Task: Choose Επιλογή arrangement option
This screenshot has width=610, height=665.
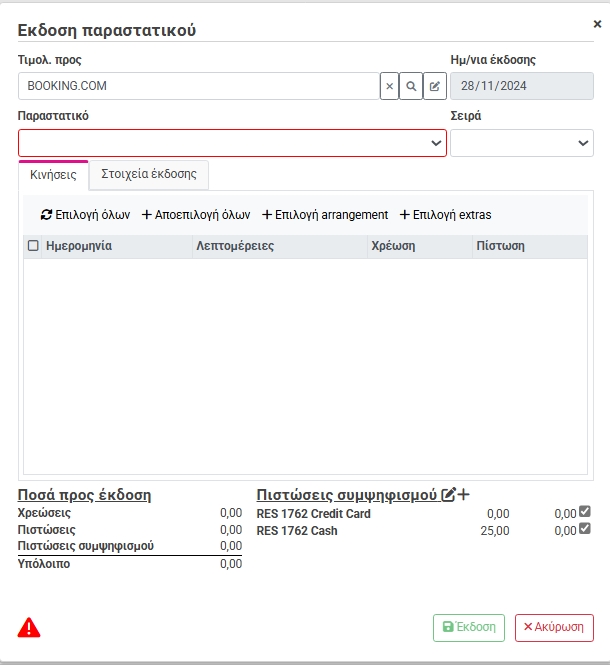Action: tap(325, 215)
